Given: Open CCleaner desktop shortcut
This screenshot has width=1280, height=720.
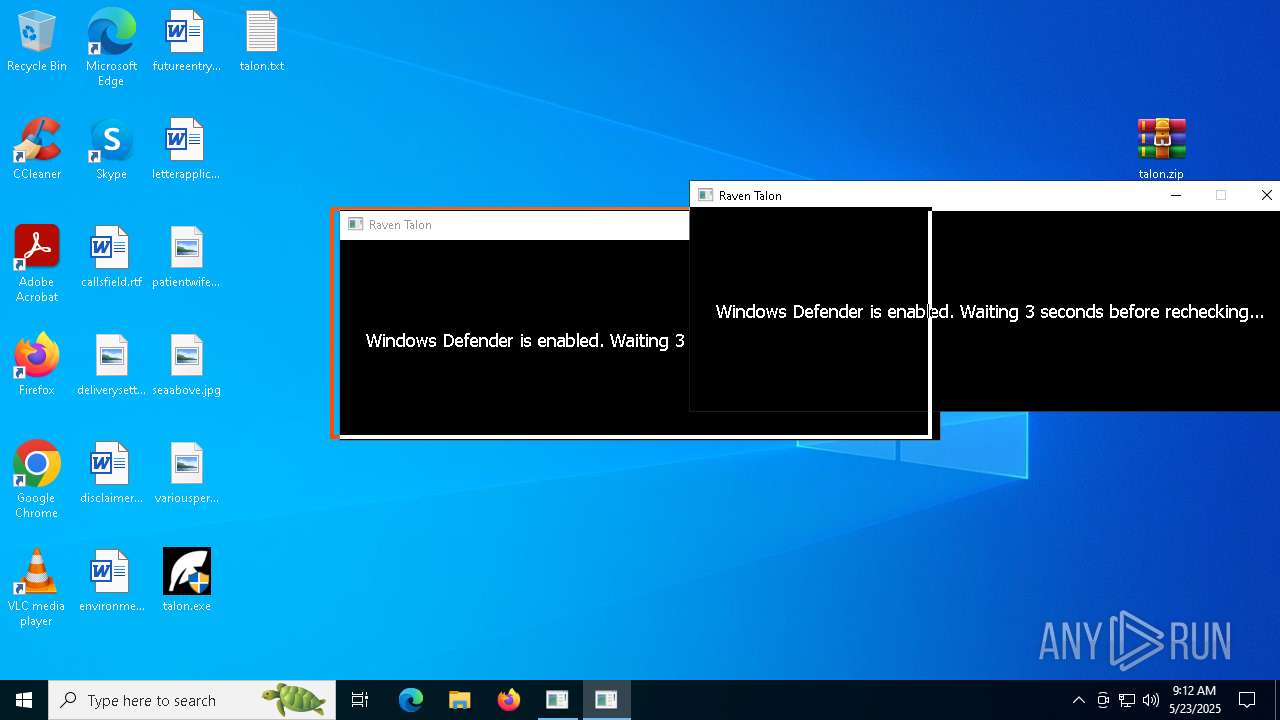Looking at the screenshot, I should tap(36, 150).
